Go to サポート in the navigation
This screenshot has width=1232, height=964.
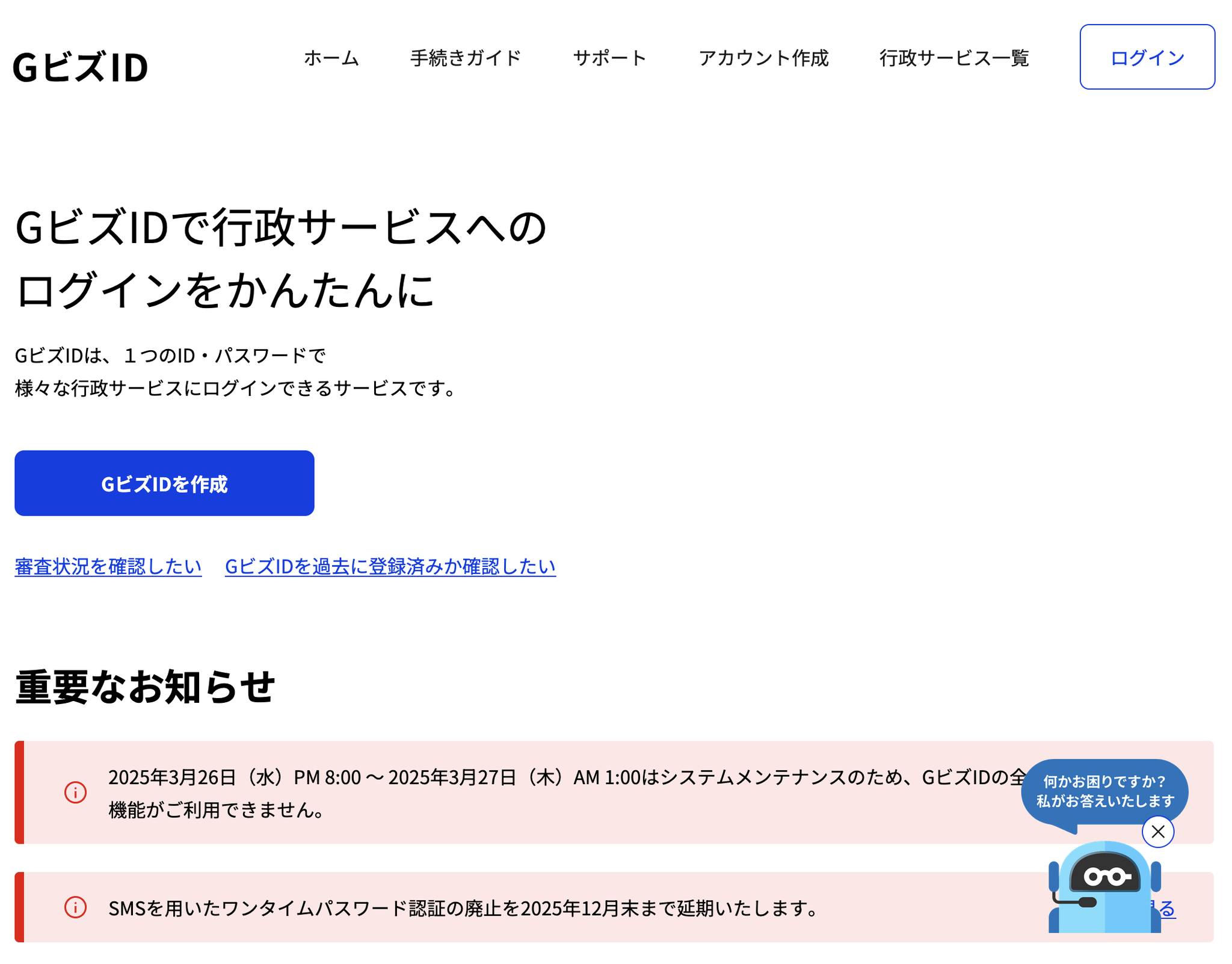coord(609,58)
